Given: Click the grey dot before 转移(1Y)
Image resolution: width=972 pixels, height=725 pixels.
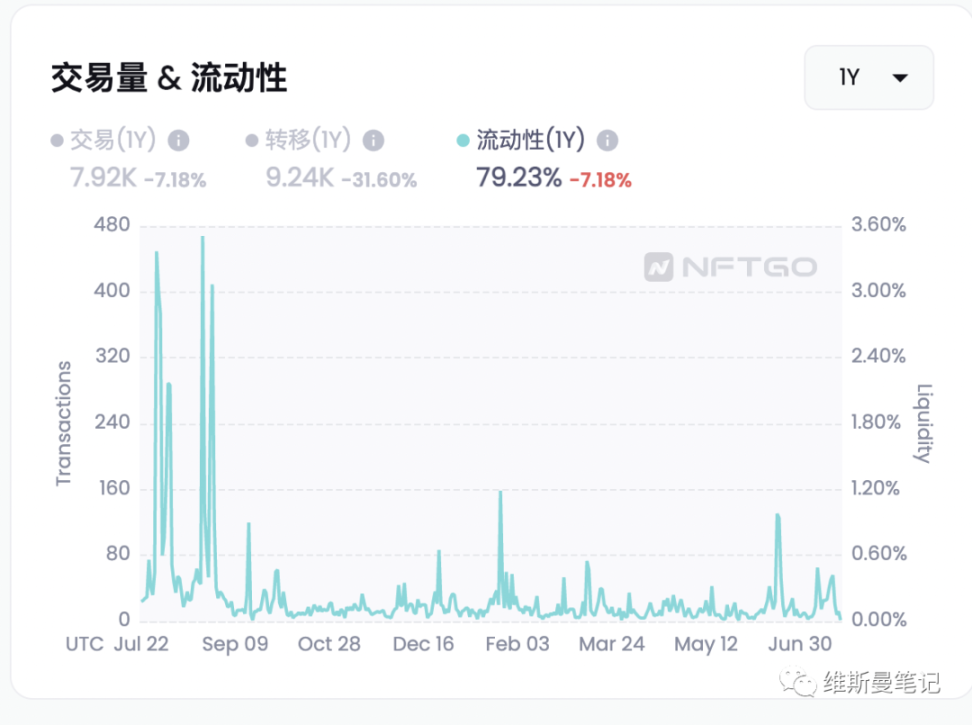Looking at the screenshot, I should tap(252, 141).
